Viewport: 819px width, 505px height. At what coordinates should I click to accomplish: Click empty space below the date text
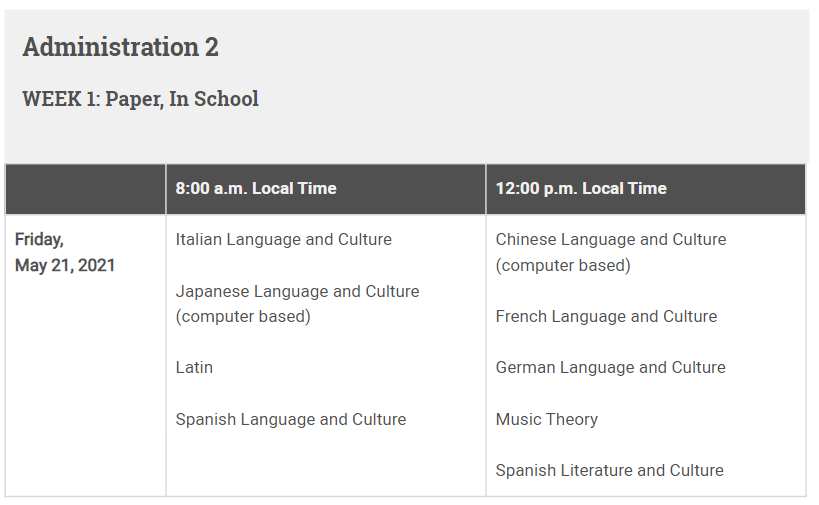(x=85, y=390)
